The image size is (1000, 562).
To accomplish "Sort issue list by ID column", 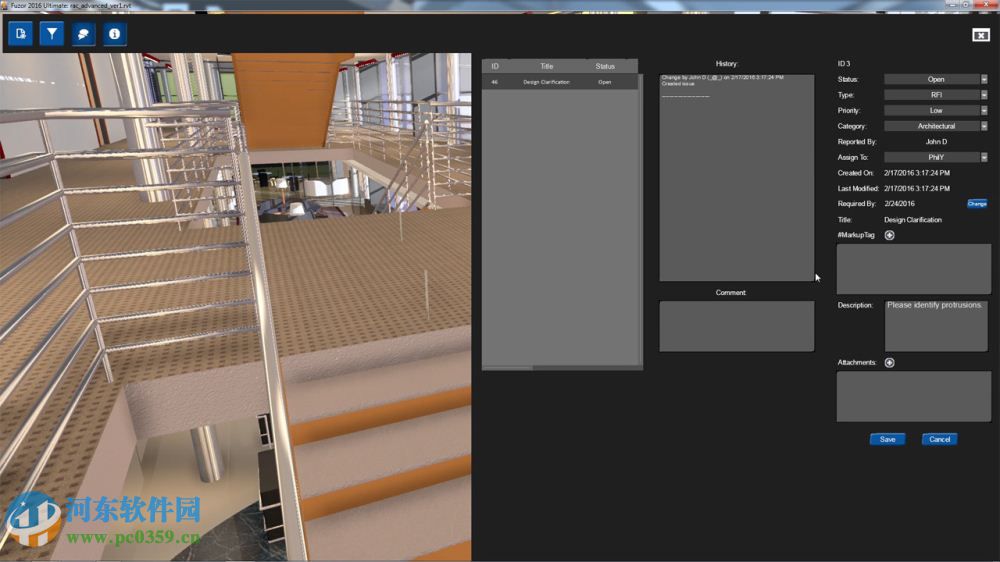I will click(x=495, y=66).
